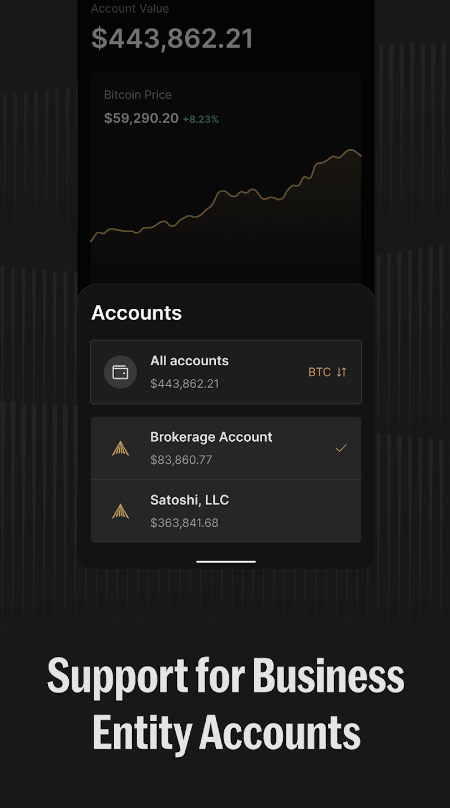This screenshot has height=808, width=450.
Task: Tap the bottom sheet handle bar
Action: [x=226, y=562]
